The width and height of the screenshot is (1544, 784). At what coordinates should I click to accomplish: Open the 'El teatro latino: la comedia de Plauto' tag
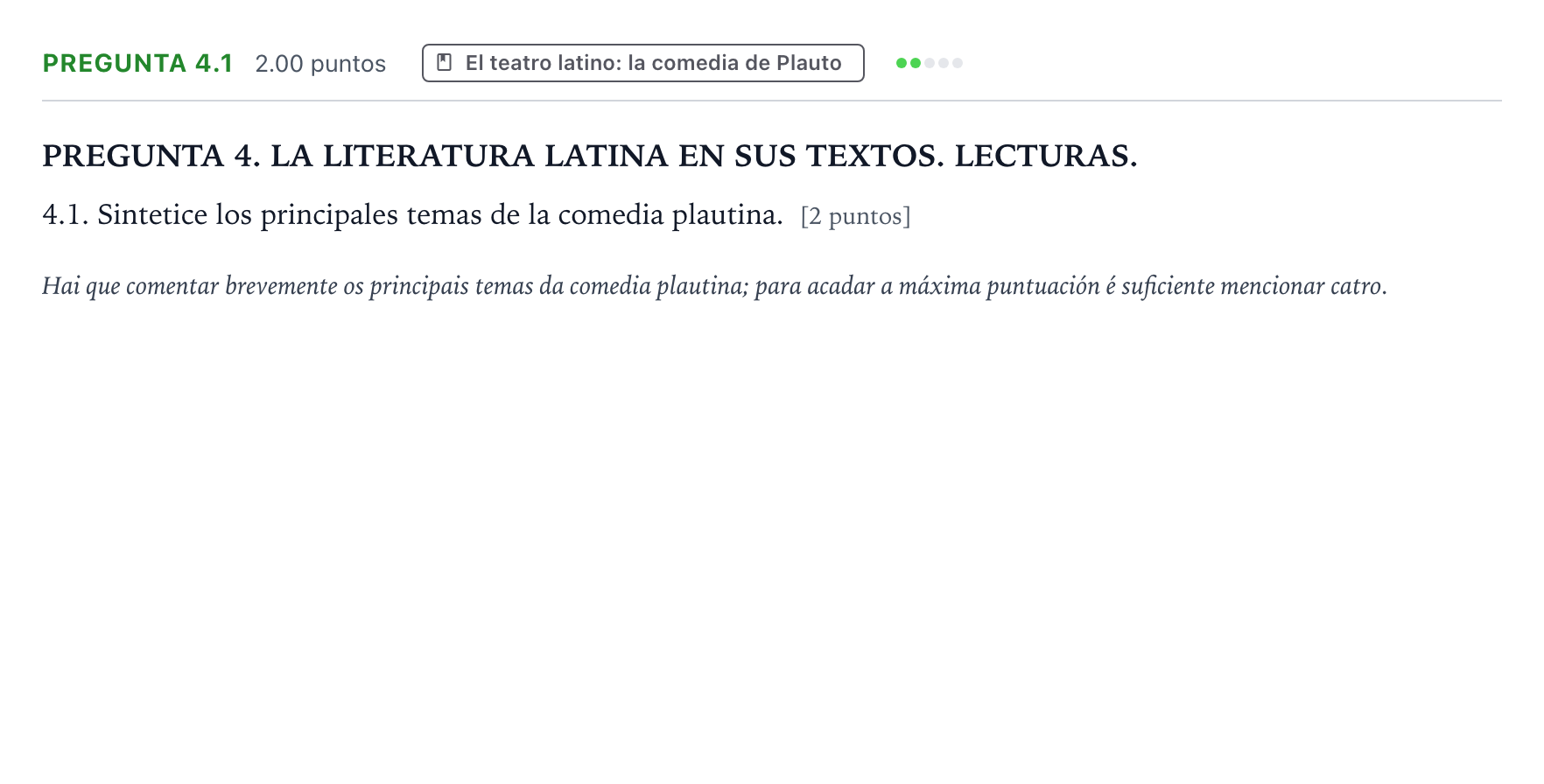point(643,63)
